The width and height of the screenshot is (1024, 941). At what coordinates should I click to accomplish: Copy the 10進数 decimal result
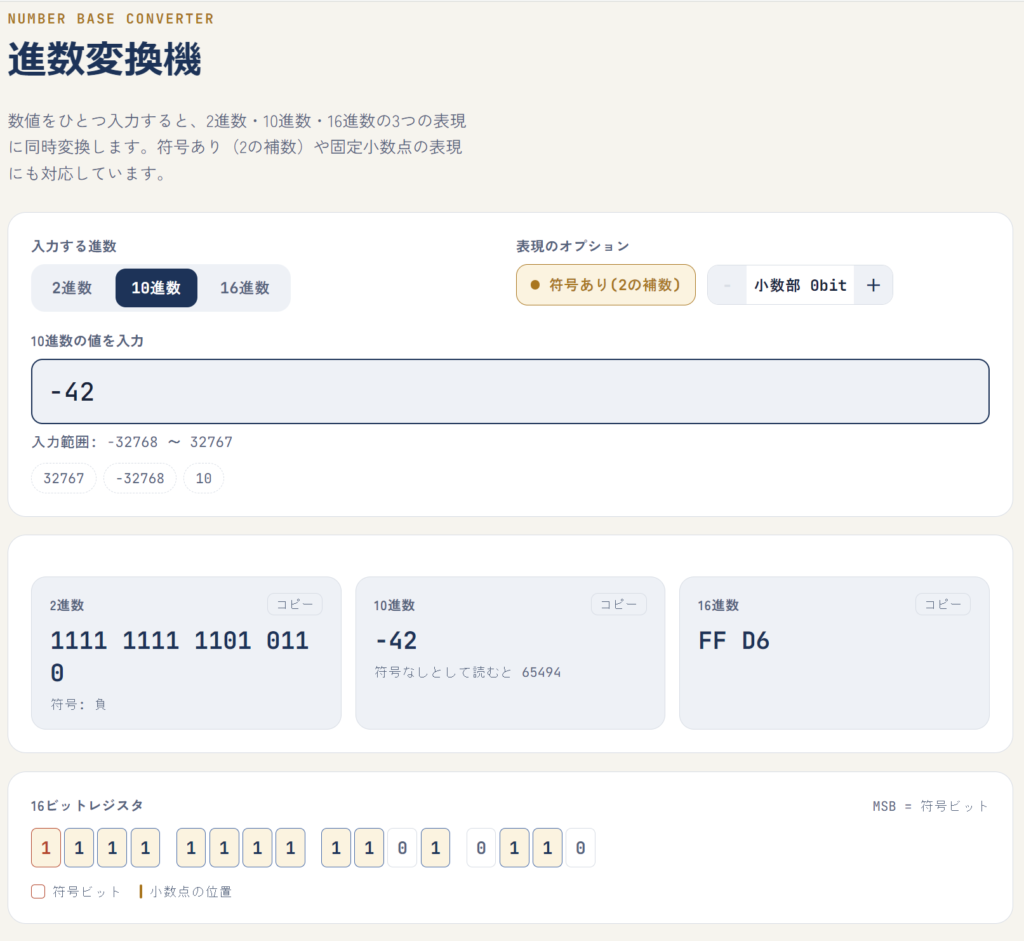[x=618, y=604]
